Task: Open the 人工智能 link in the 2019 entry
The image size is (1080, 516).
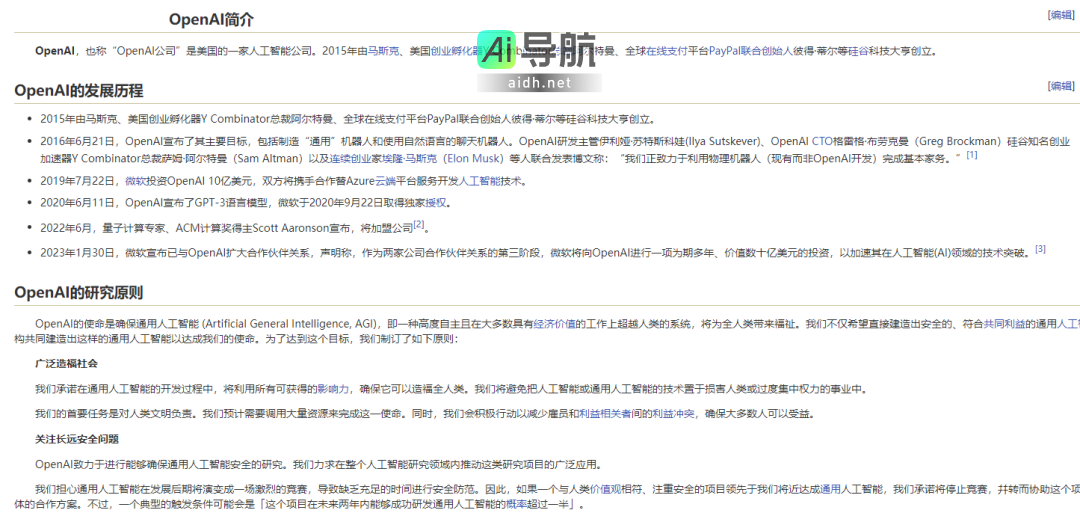Action: click(479, 181)
